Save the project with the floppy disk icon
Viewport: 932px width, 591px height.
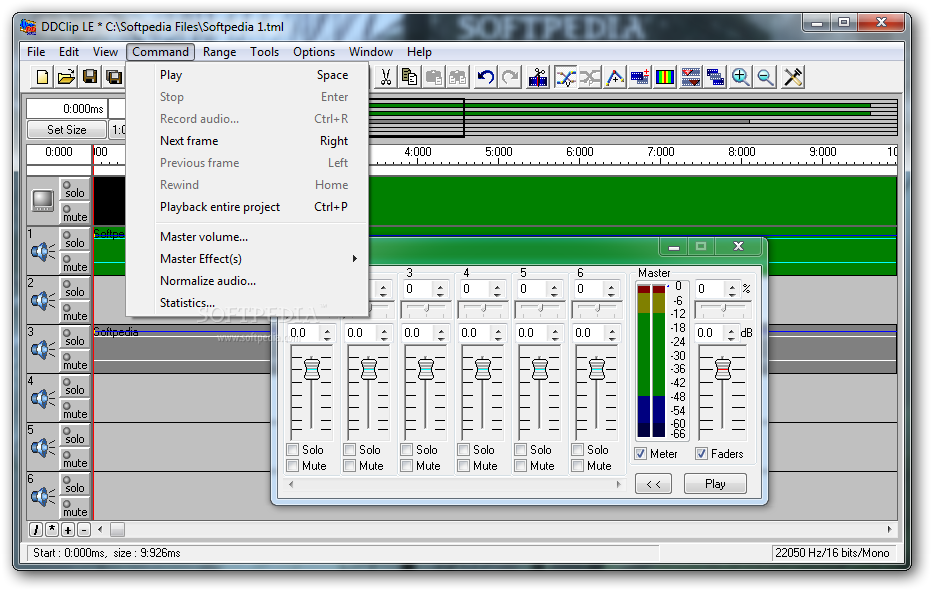tap(90, 77)
